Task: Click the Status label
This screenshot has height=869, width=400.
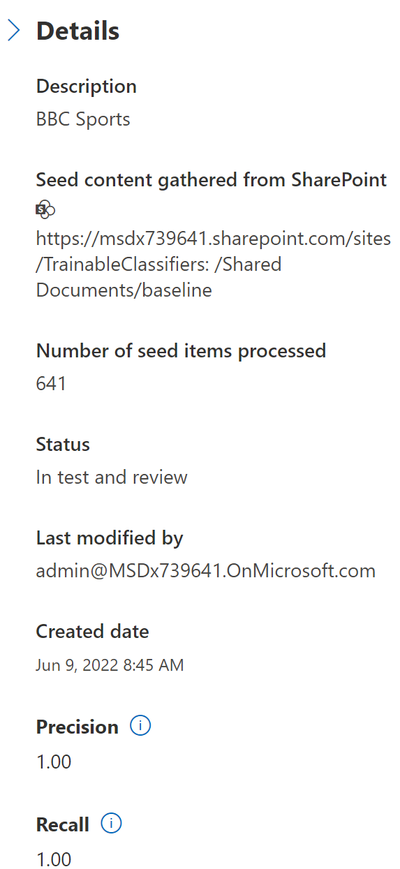Action: [63, 444]
